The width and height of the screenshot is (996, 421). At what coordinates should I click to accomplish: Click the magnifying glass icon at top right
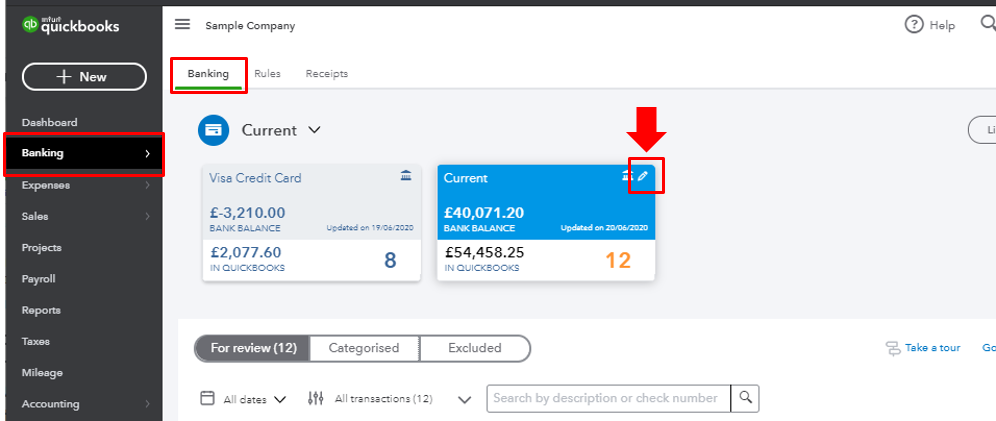coord(988,25)
